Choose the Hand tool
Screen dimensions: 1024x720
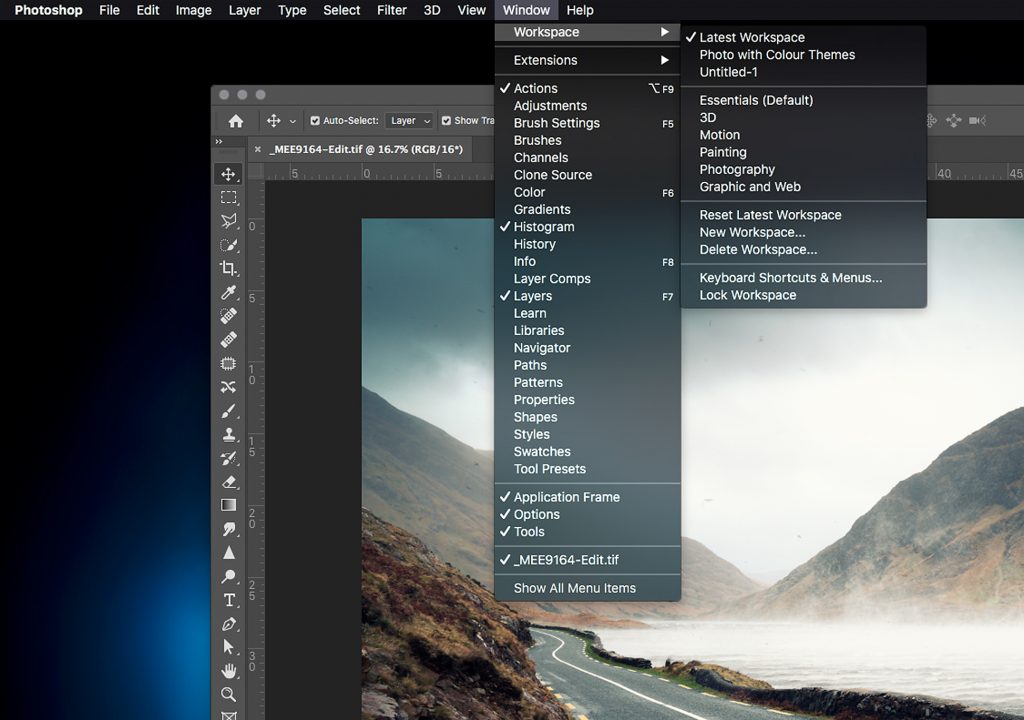click(x=229, y=670)
